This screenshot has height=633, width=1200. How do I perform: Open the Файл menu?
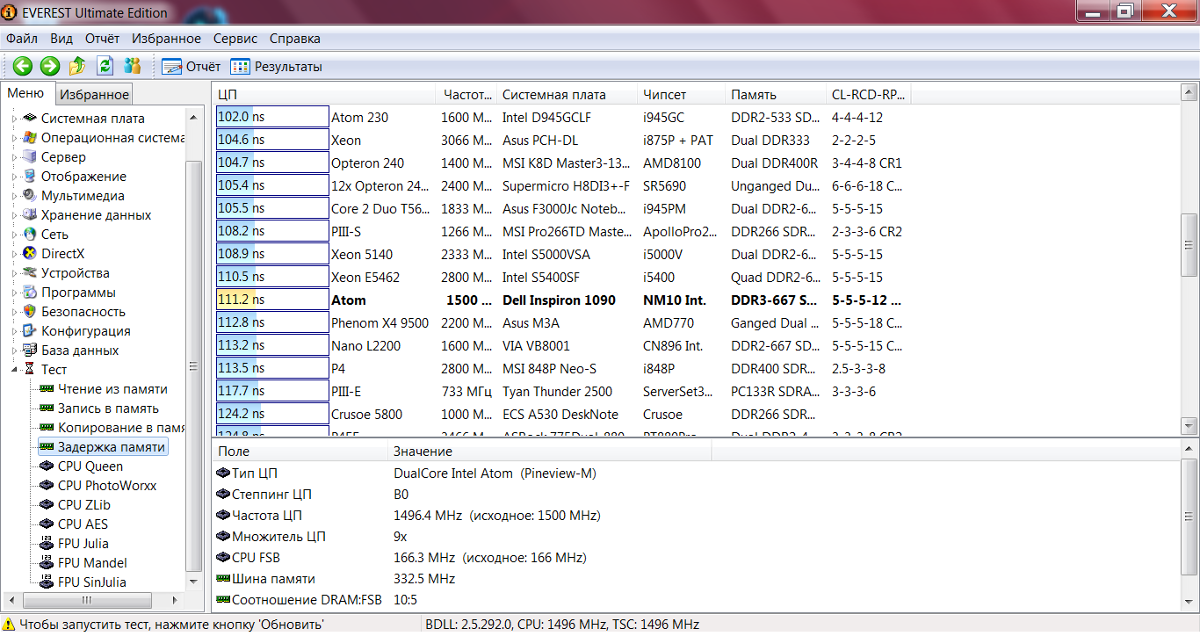pyautogui.click(x=22, y=38)
